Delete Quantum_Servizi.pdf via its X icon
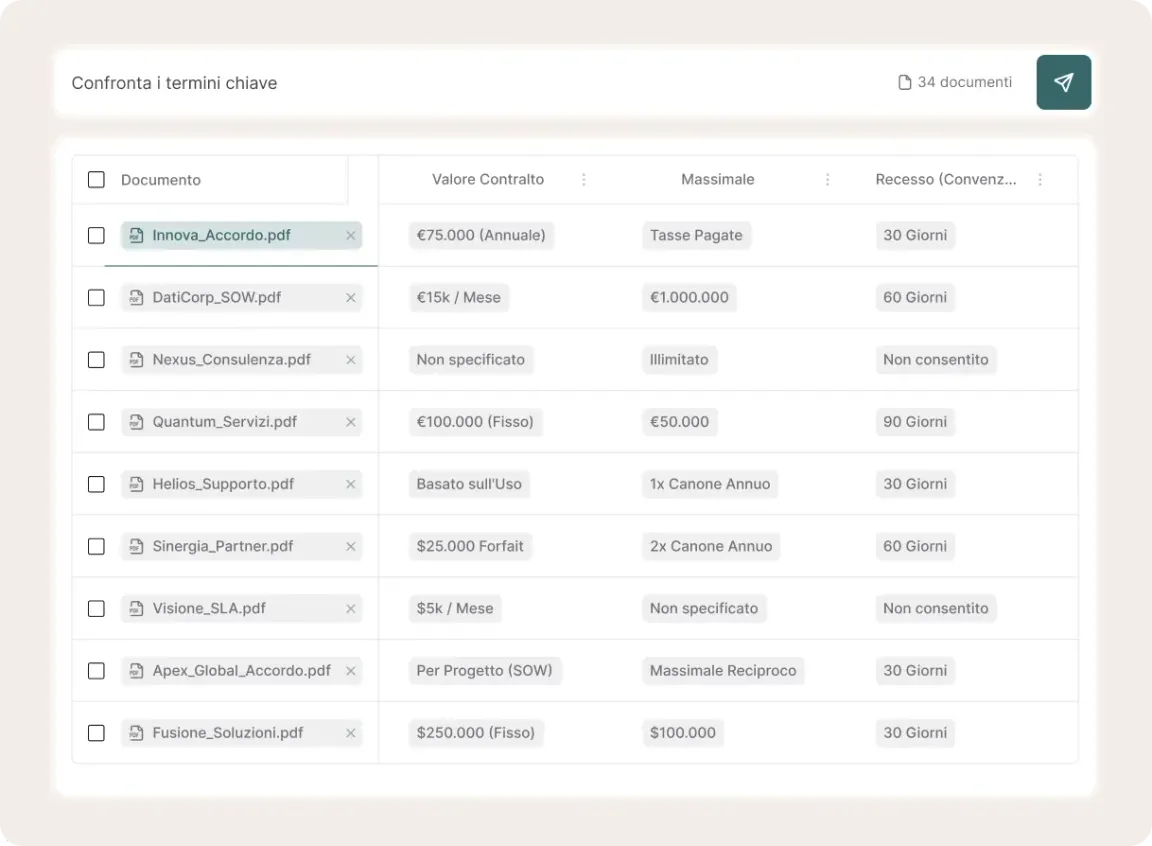The height and width of the screenshot is (846, 1152). (350, 422)
